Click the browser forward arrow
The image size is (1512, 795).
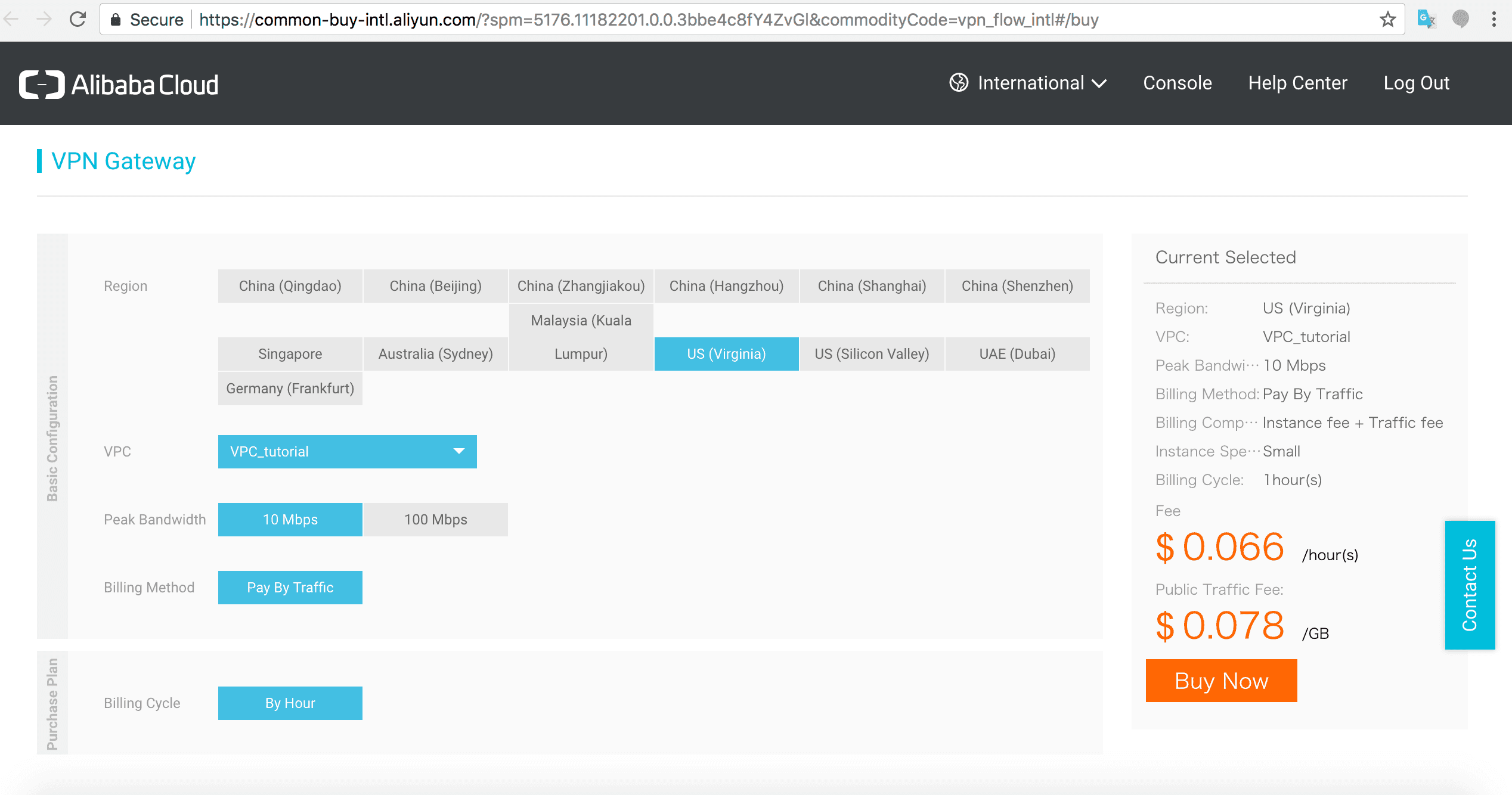[x=44, y=20]
